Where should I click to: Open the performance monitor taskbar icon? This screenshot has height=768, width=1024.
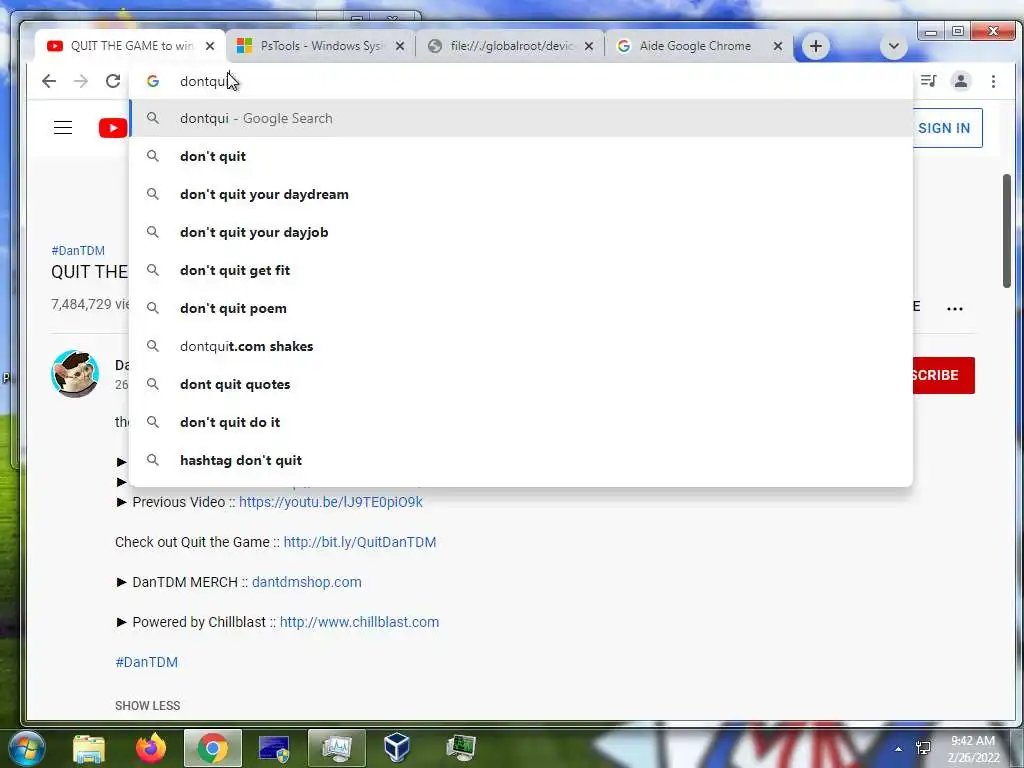pyautogui.click(x=337, y=748)
